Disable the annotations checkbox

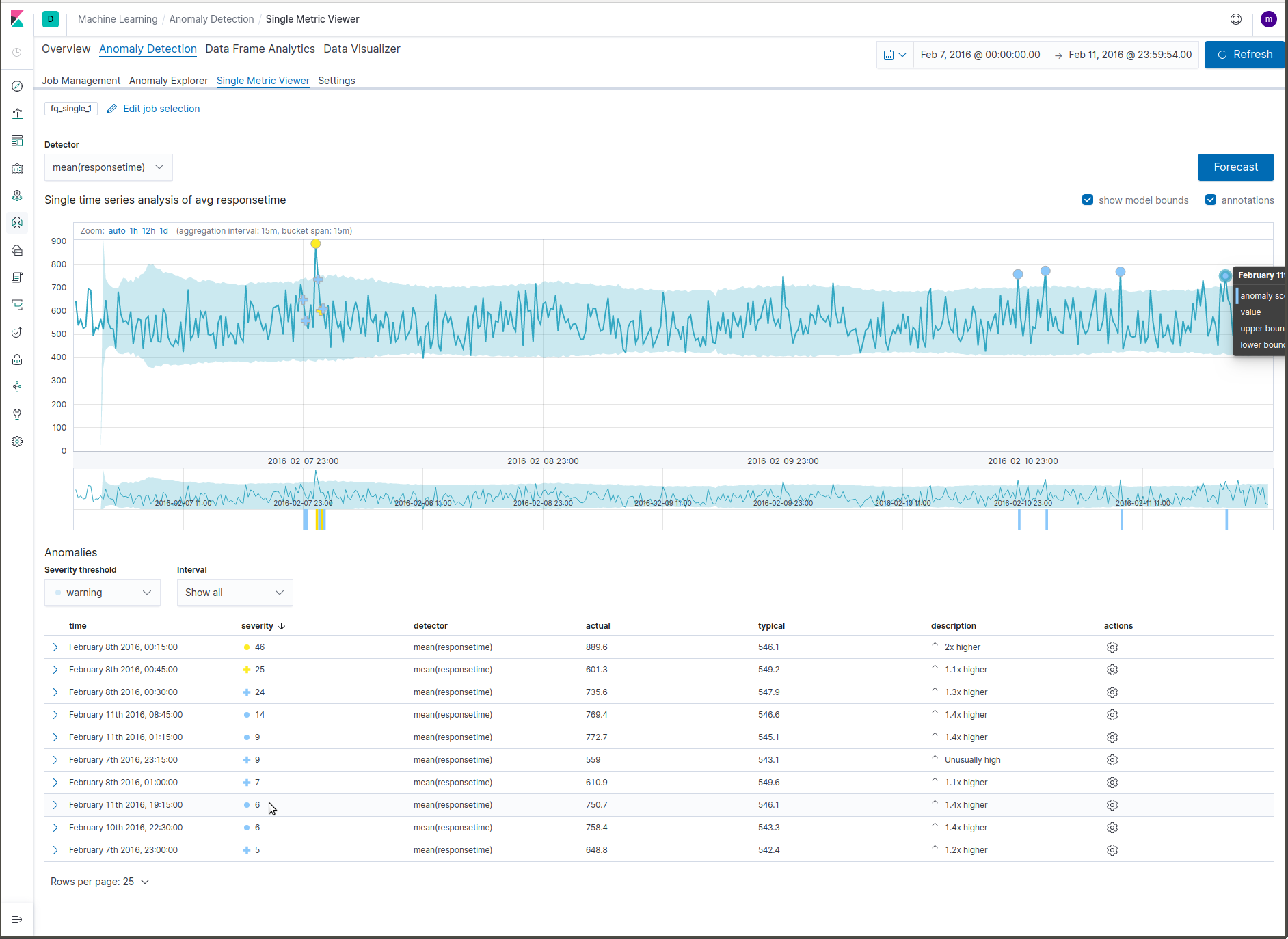pos(1210,200)
